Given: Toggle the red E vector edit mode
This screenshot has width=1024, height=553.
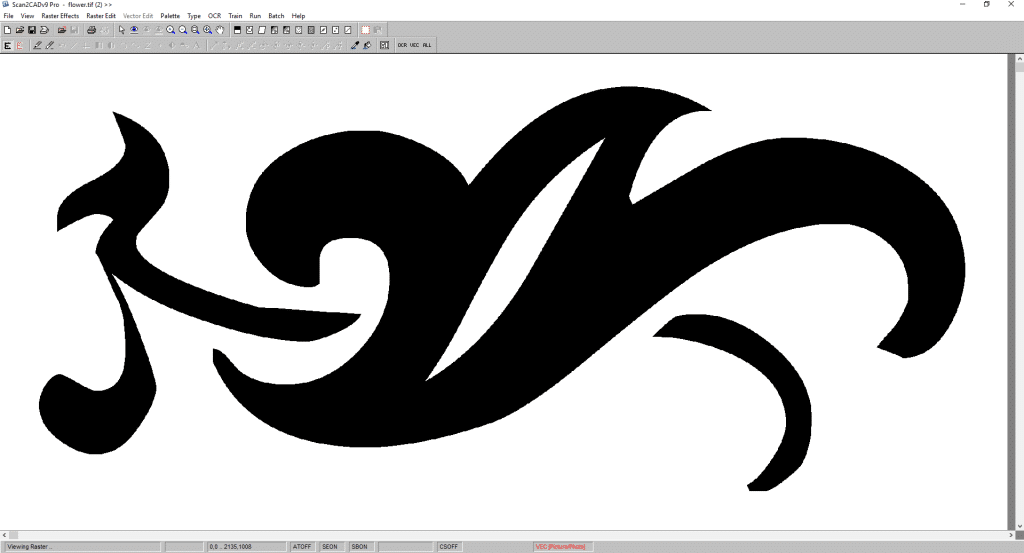Looking at the screenshot, I should (20, 46).
